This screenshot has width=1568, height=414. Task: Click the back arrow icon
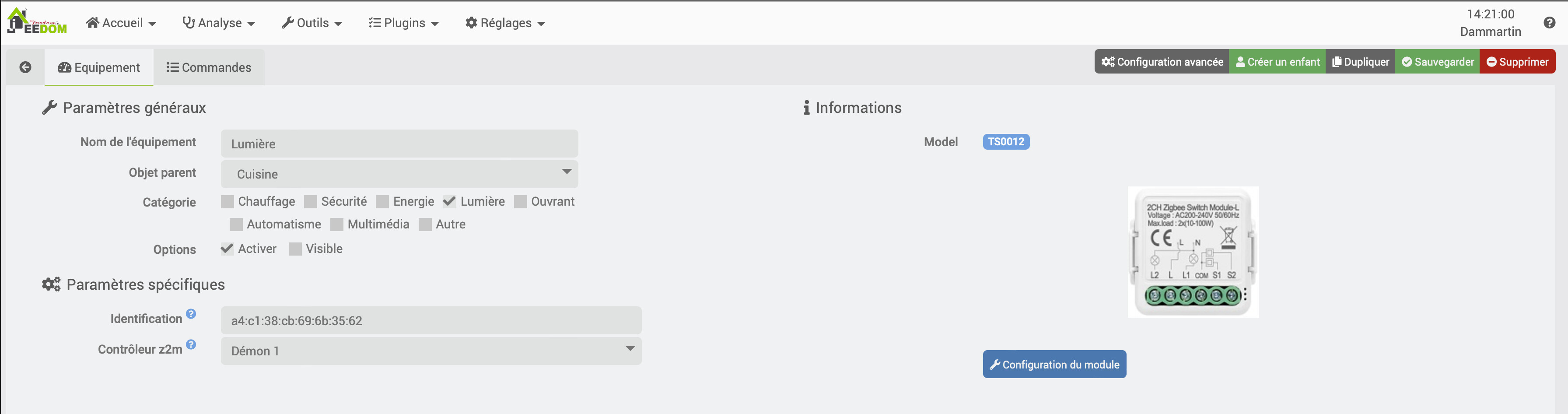click(x=25, y=67)
